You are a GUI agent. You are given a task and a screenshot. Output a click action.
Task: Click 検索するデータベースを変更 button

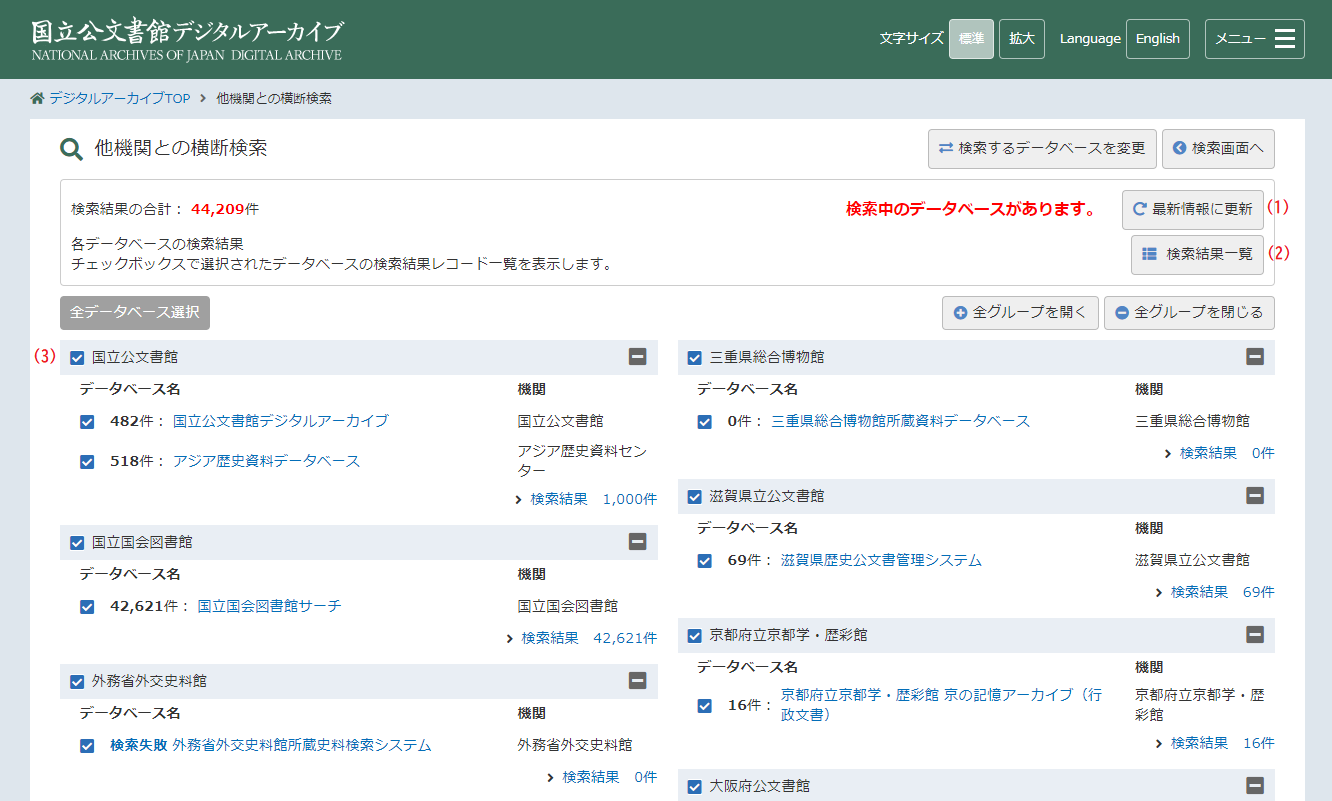pyautogui.click(x=1042, y=148)
